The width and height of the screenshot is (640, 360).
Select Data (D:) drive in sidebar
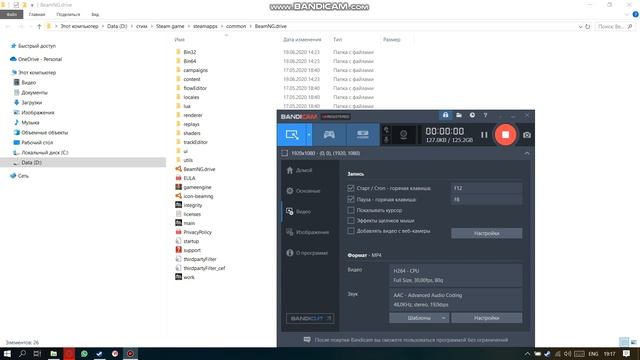[x=31, y=162]
